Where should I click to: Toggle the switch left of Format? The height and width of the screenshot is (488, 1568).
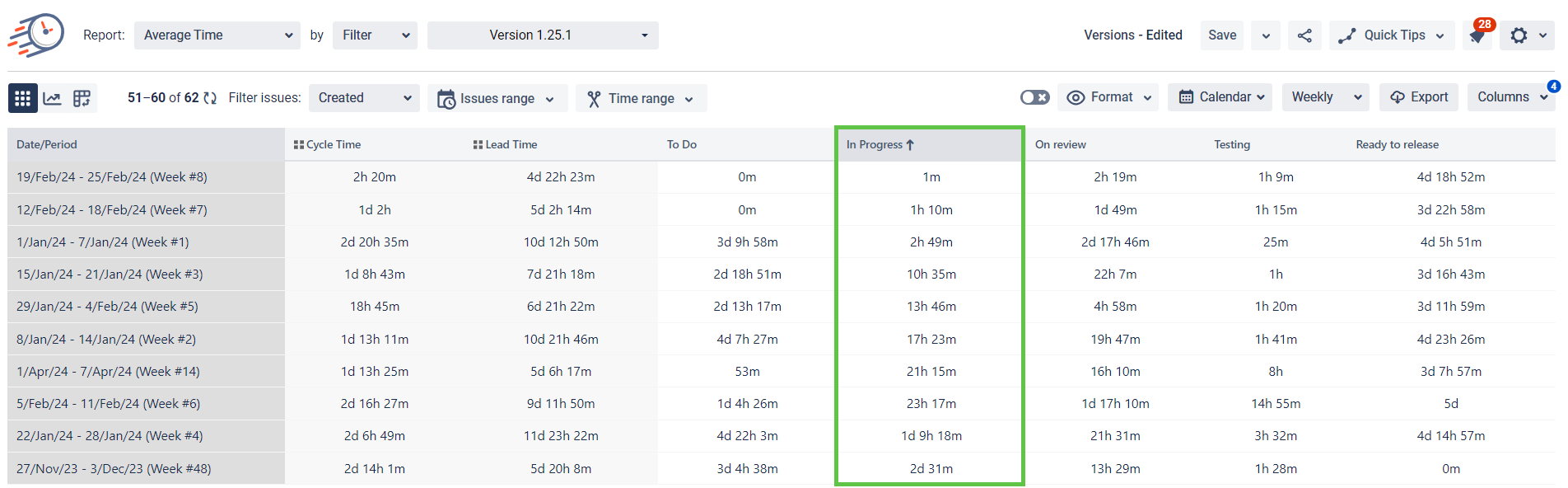(x=1034, y=97)
